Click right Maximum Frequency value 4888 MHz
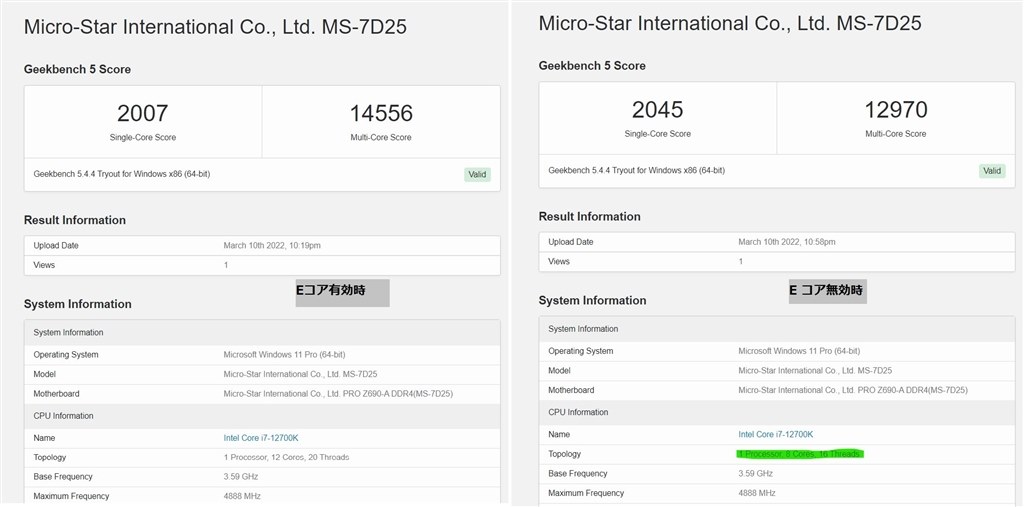1024x507 pixels. 757,493
